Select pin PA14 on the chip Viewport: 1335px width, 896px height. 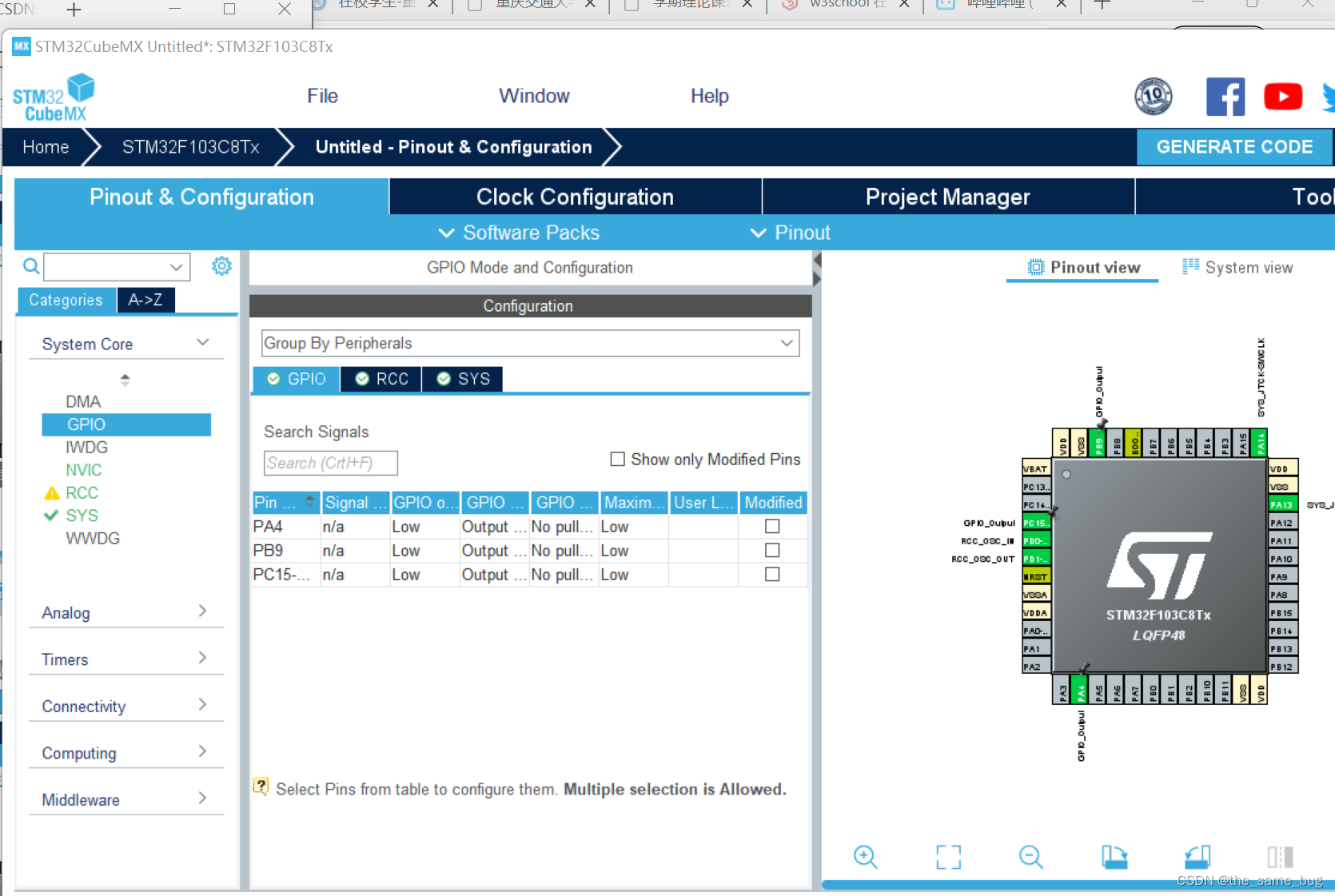[1261, 443]
